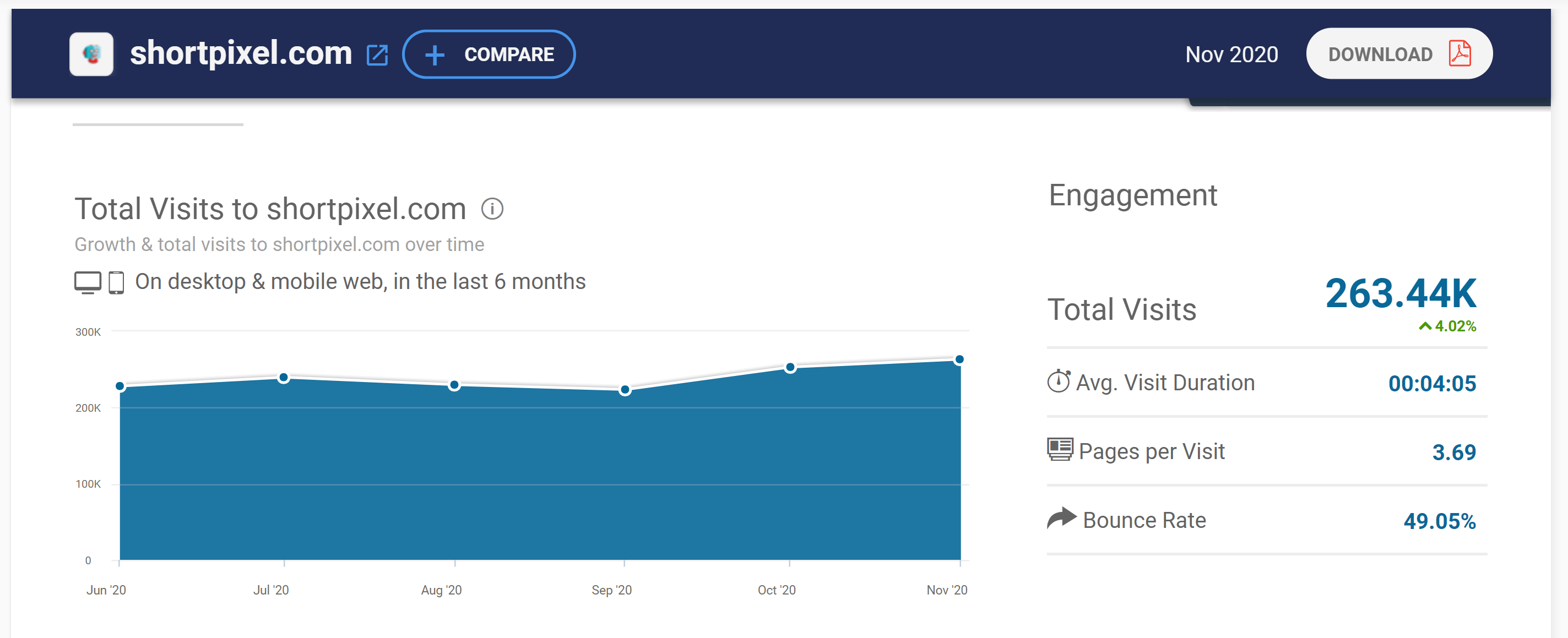
Task: Click the Avg. Visit Duration stopwatch icon
Action: click(1059, 381)
